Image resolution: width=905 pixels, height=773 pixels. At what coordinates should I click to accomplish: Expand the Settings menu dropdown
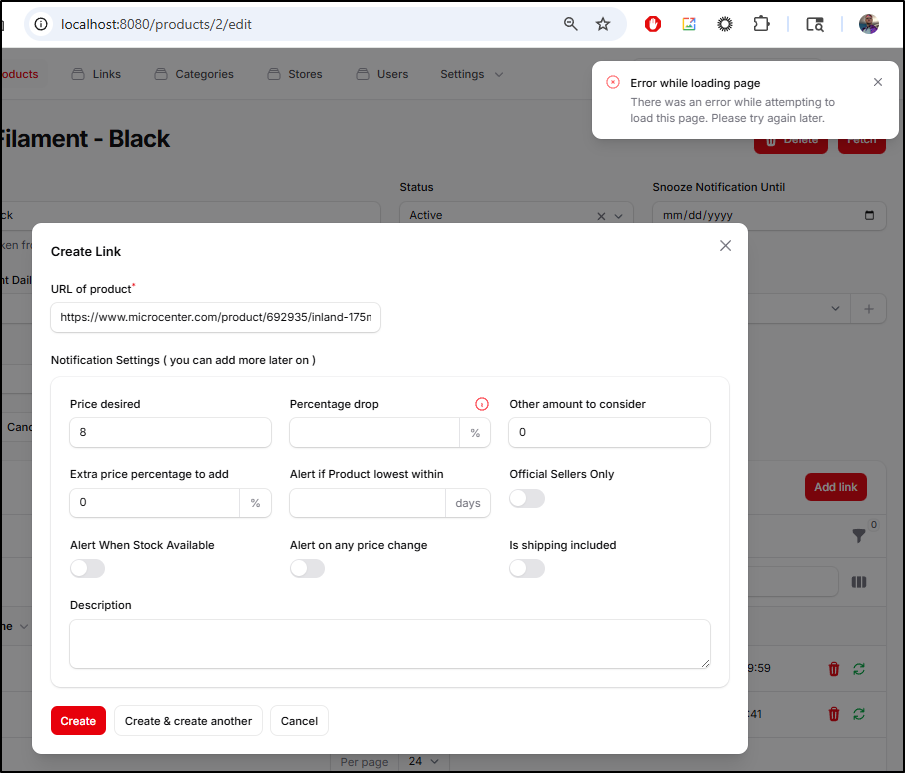[x=471, y=74]
